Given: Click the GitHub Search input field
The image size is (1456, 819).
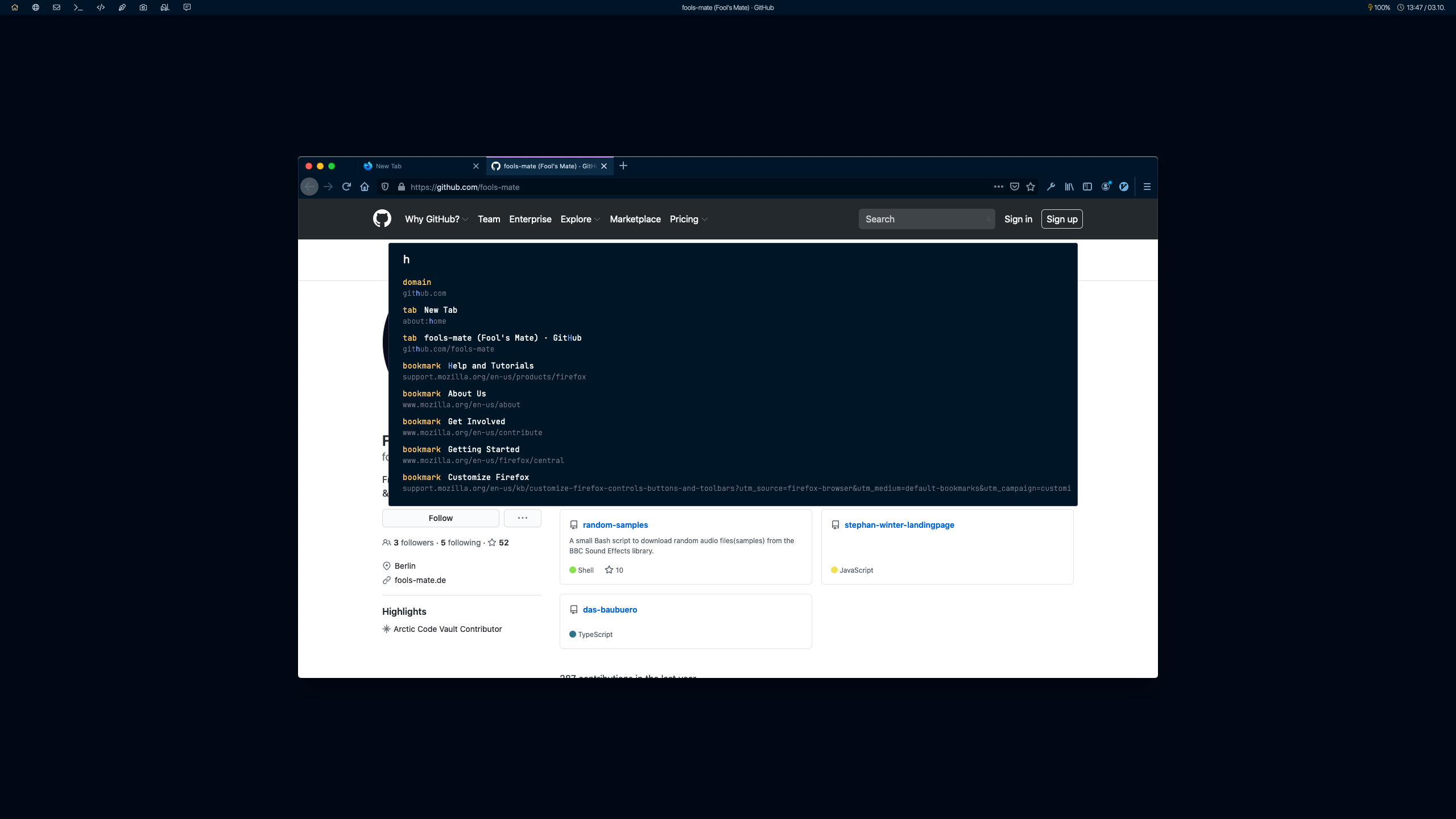Looking at the screenshot, I should tap(926, 219).
